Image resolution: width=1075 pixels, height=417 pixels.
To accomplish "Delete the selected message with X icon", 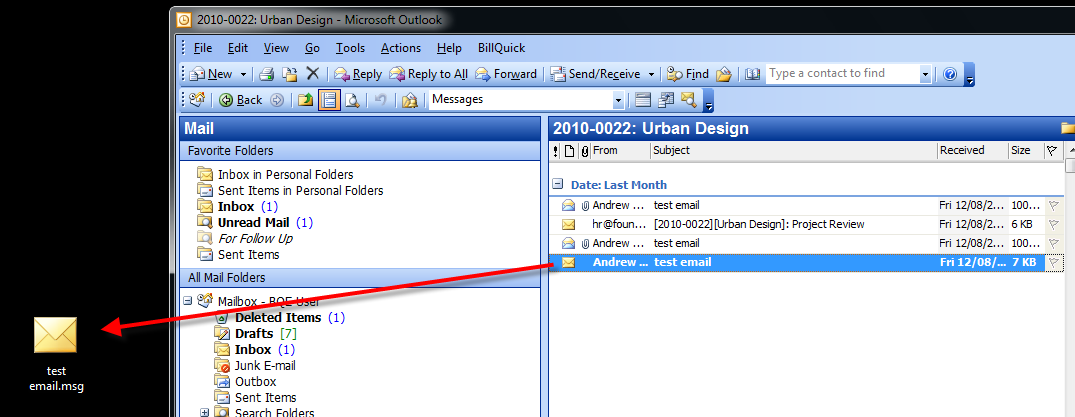I will point(313,74).
